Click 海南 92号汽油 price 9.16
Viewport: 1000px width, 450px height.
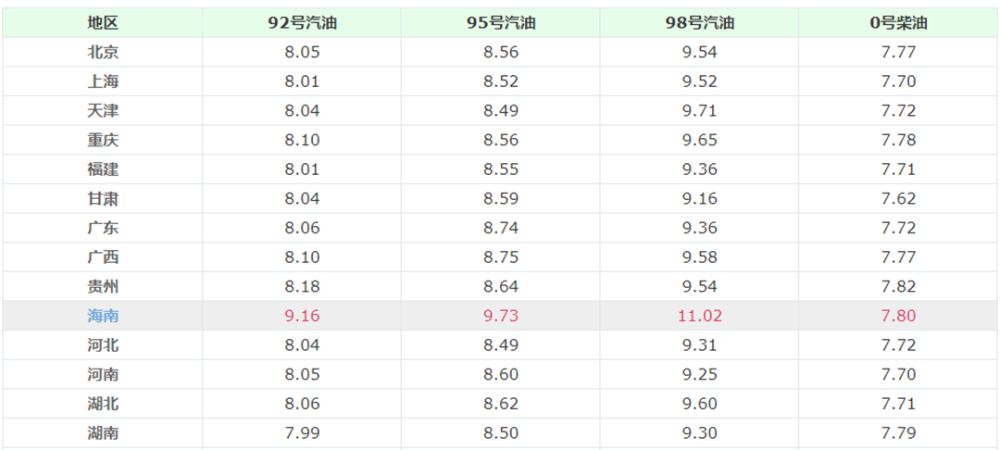pos(302,316)
